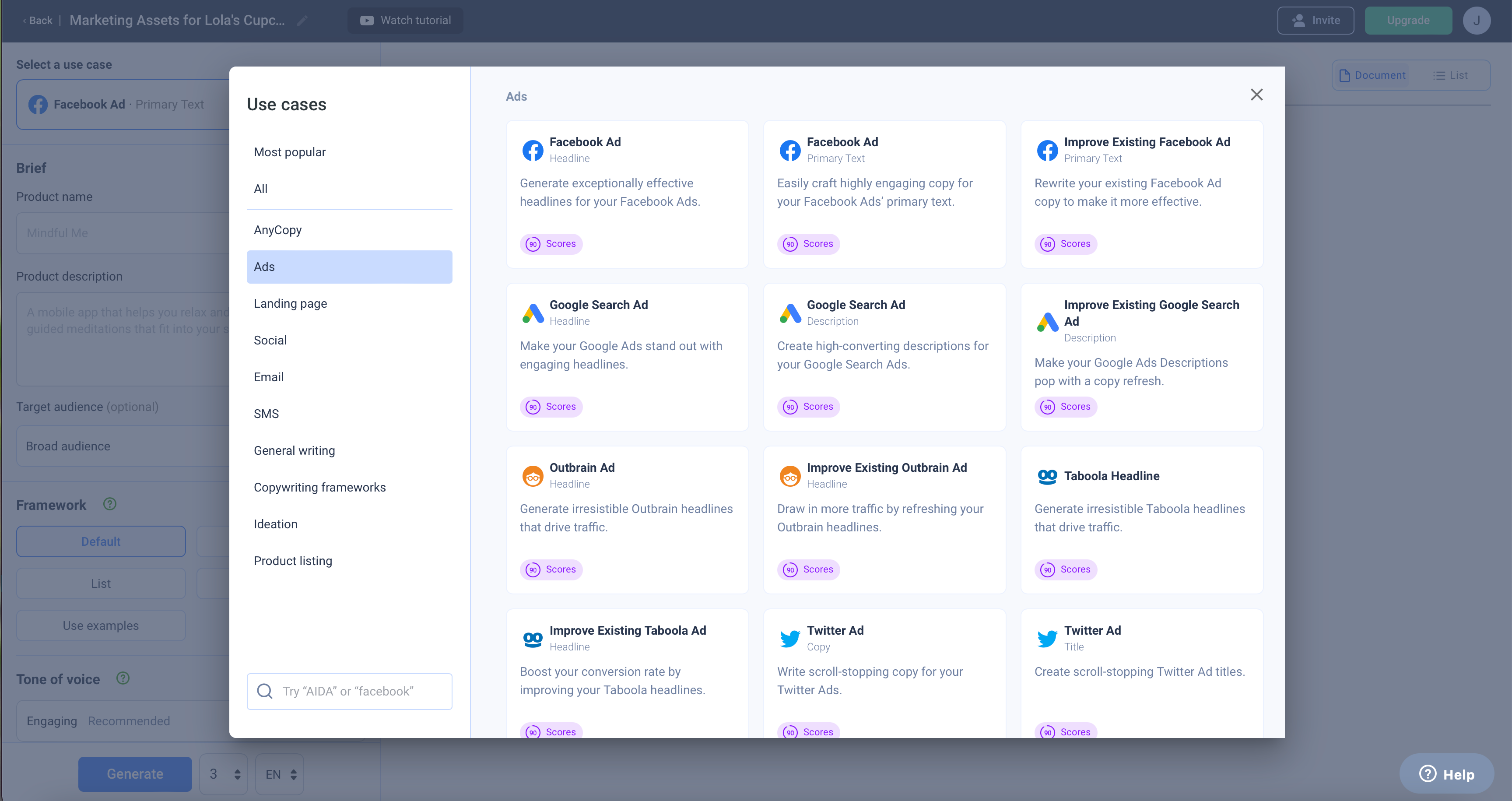Click the Watch tutorial button
The height and width of the screenshot is (801, 1512).
pos(405,21)
